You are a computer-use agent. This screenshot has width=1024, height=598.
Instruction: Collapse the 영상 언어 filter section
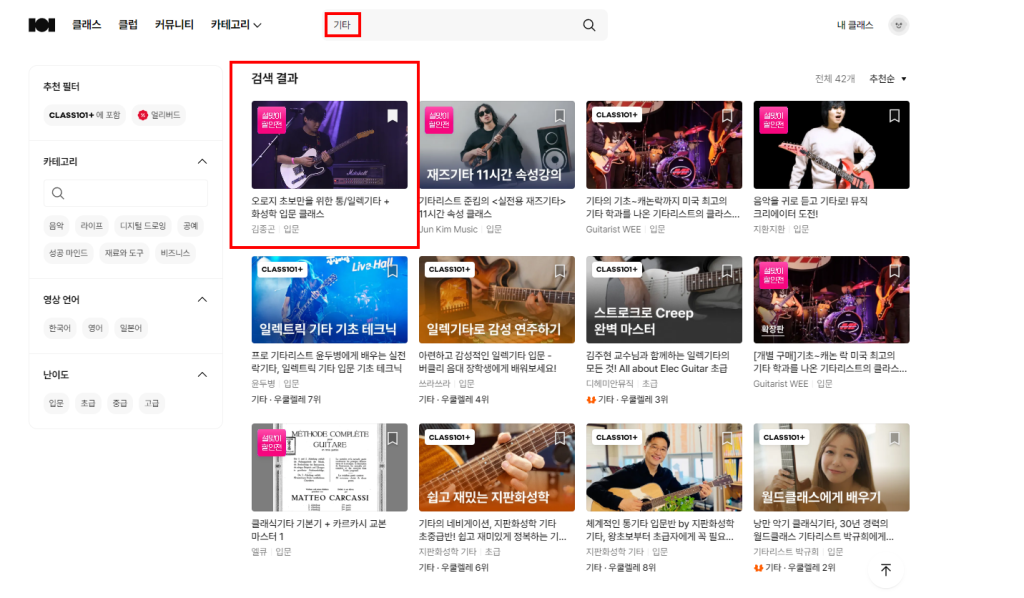coord(202,299)
